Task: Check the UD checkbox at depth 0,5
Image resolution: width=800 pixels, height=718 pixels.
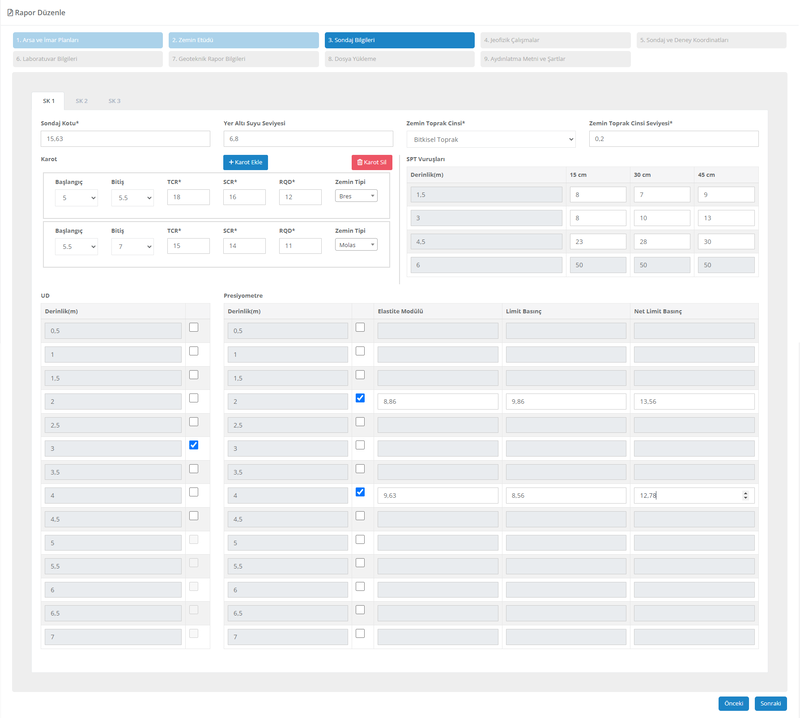Action: pyautogui.click(x=194, y=328)
